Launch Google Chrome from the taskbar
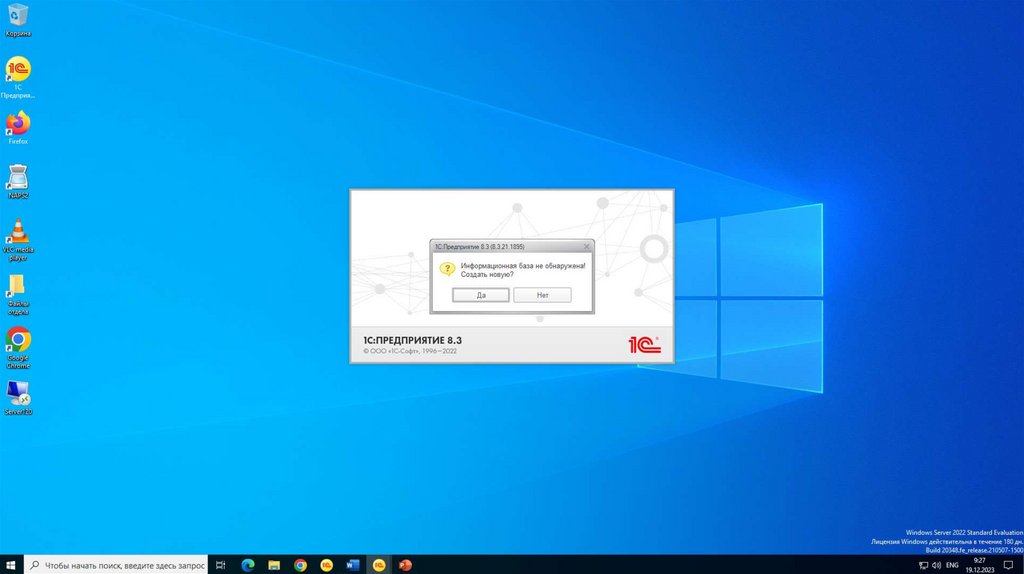1024x574 pixels. (300, 565)
